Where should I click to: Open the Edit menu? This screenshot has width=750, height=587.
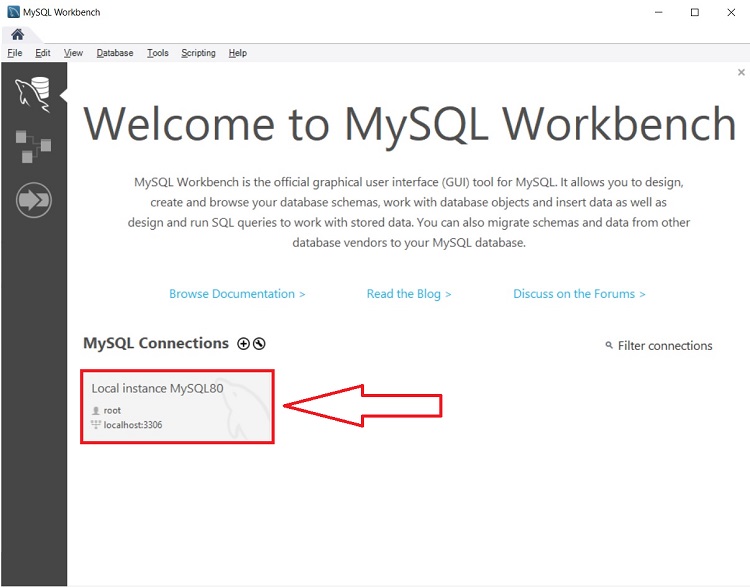(43, 53)
